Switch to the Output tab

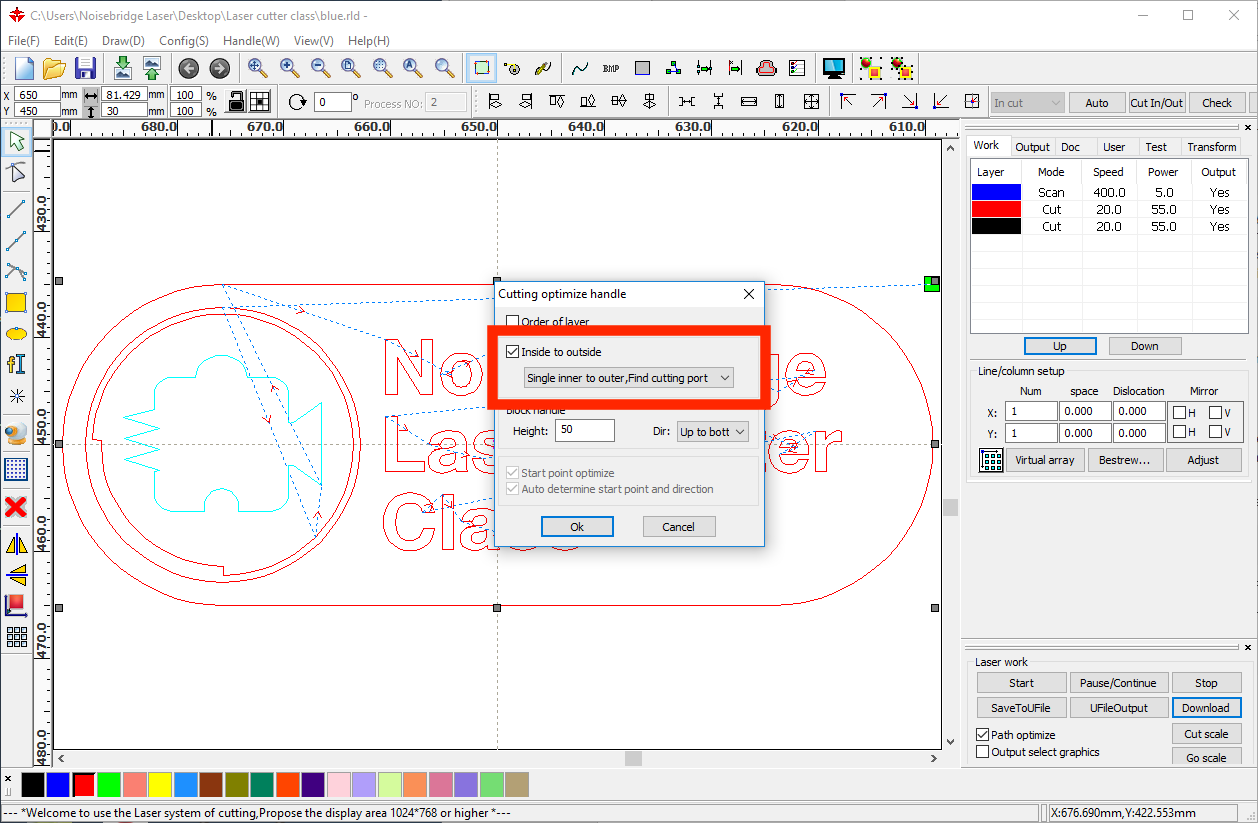pos(1032,147)
